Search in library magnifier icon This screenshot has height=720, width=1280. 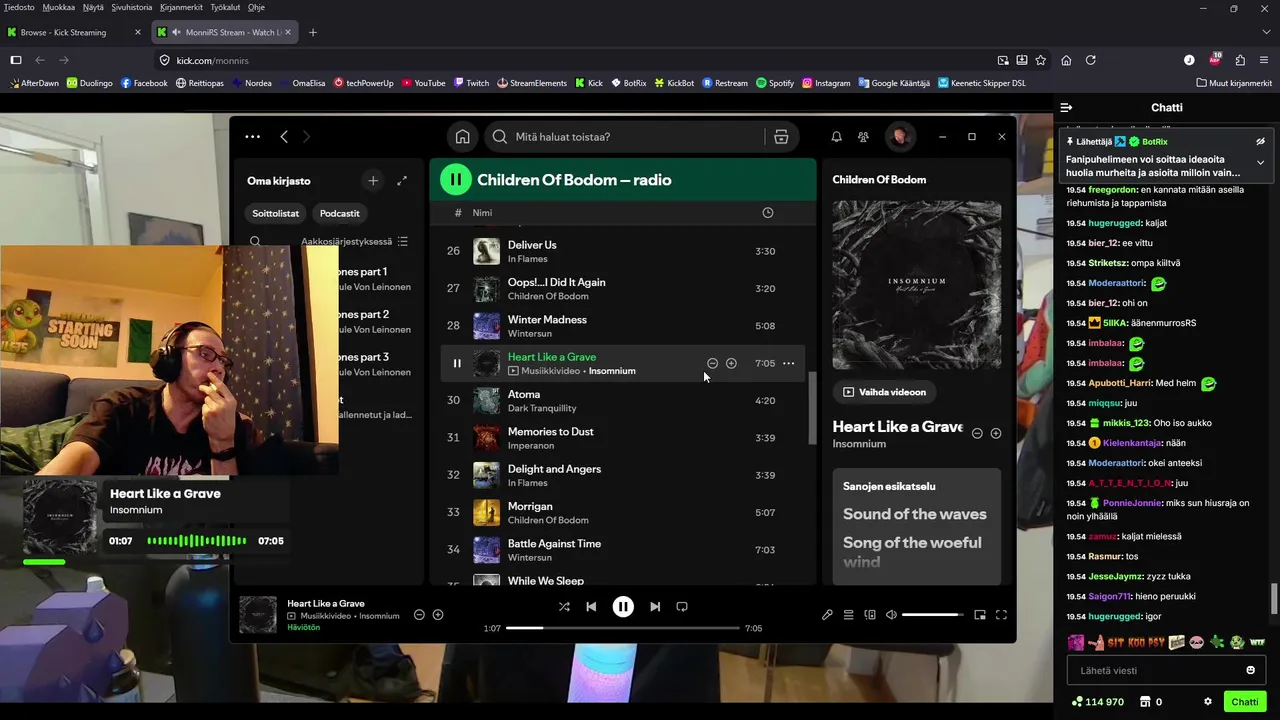click(255, 241)
